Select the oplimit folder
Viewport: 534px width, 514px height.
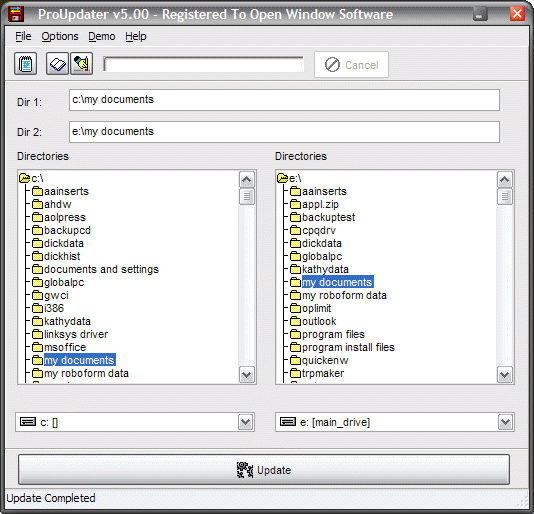311,308
